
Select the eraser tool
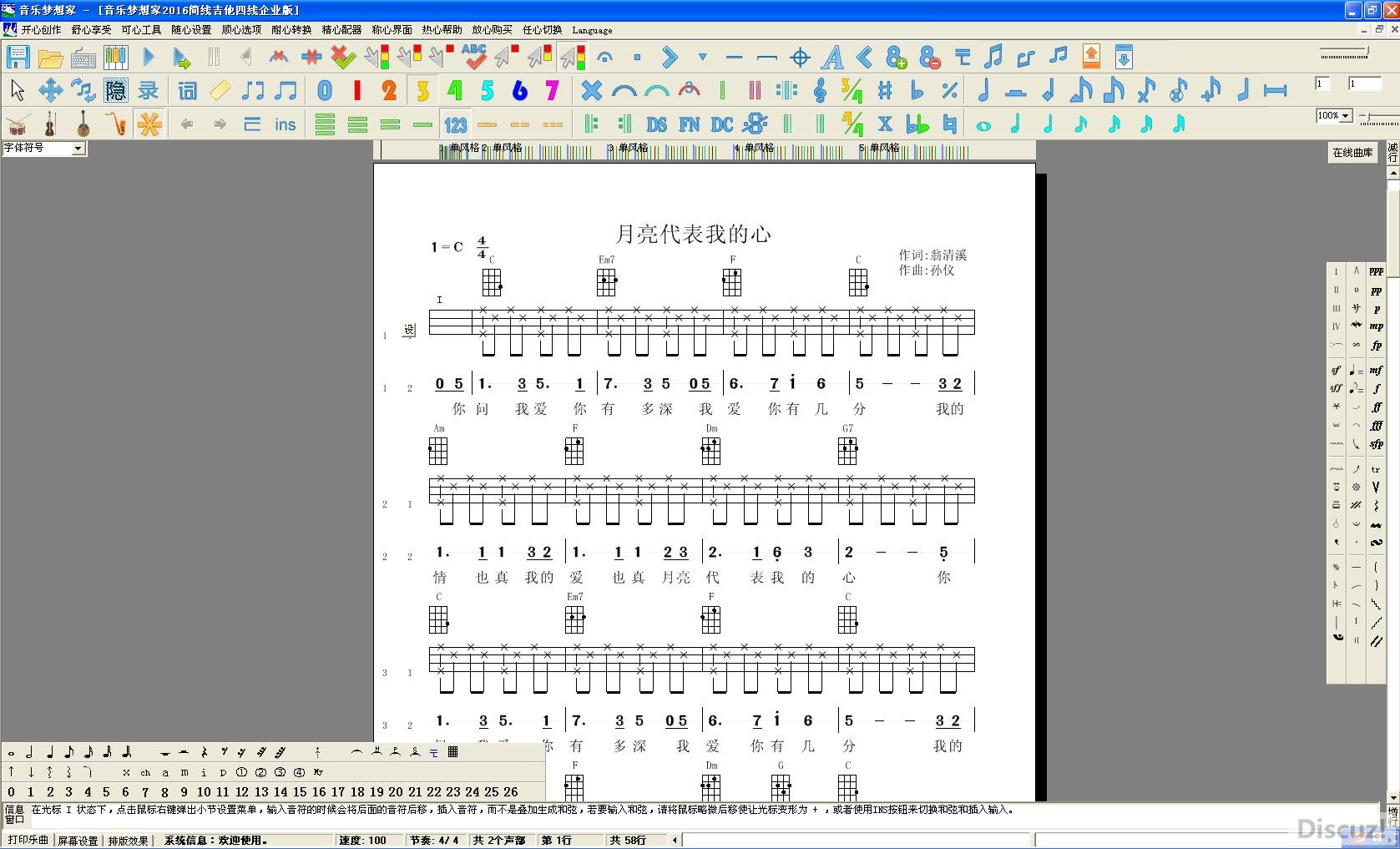[x=220, y=90]
